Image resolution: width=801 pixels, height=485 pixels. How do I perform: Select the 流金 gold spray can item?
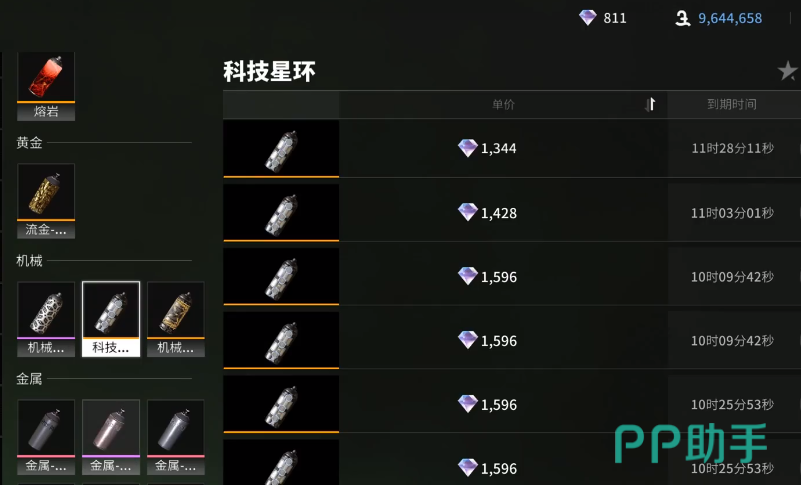pyautogui.click(x=46, y=201)
